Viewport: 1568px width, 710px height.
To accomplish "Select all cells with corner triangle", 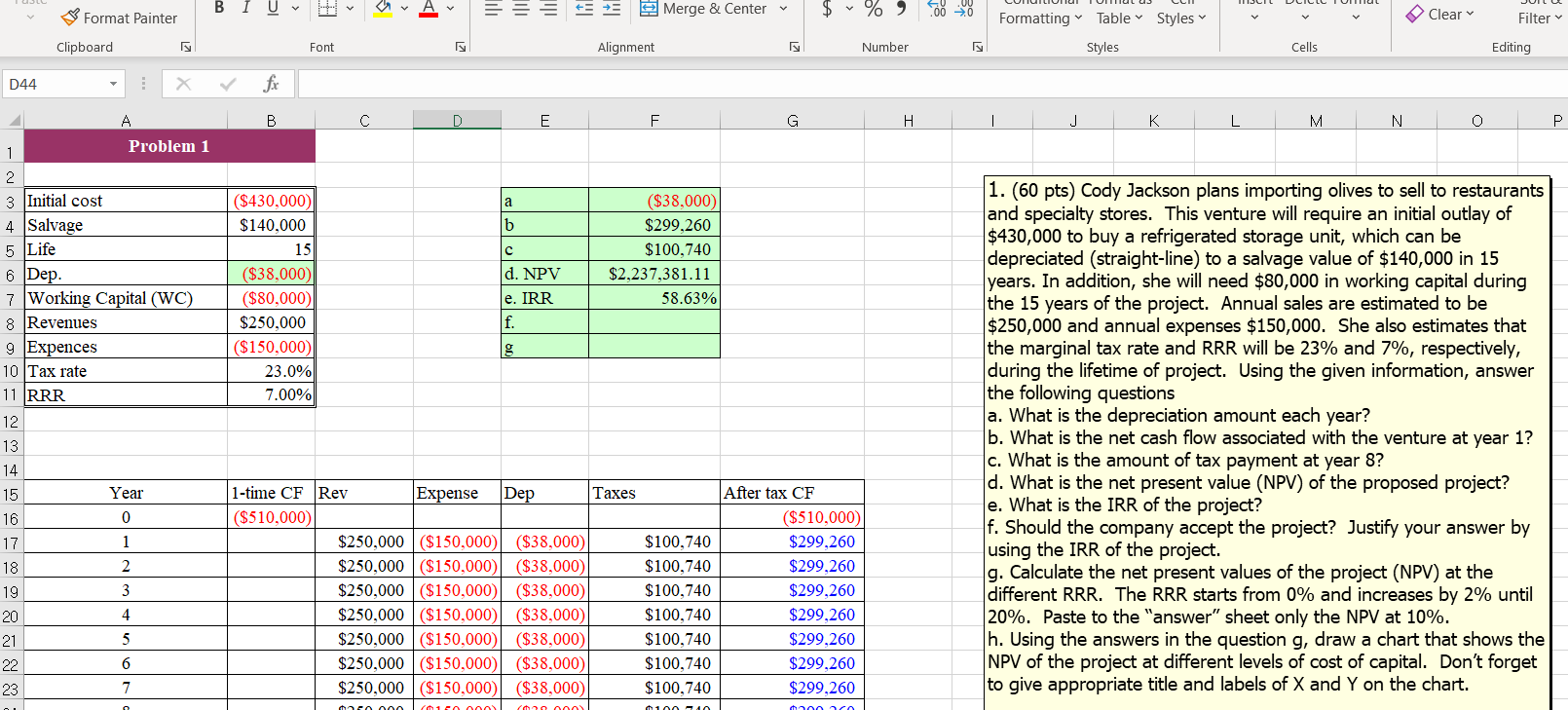I will click(14, 121).
